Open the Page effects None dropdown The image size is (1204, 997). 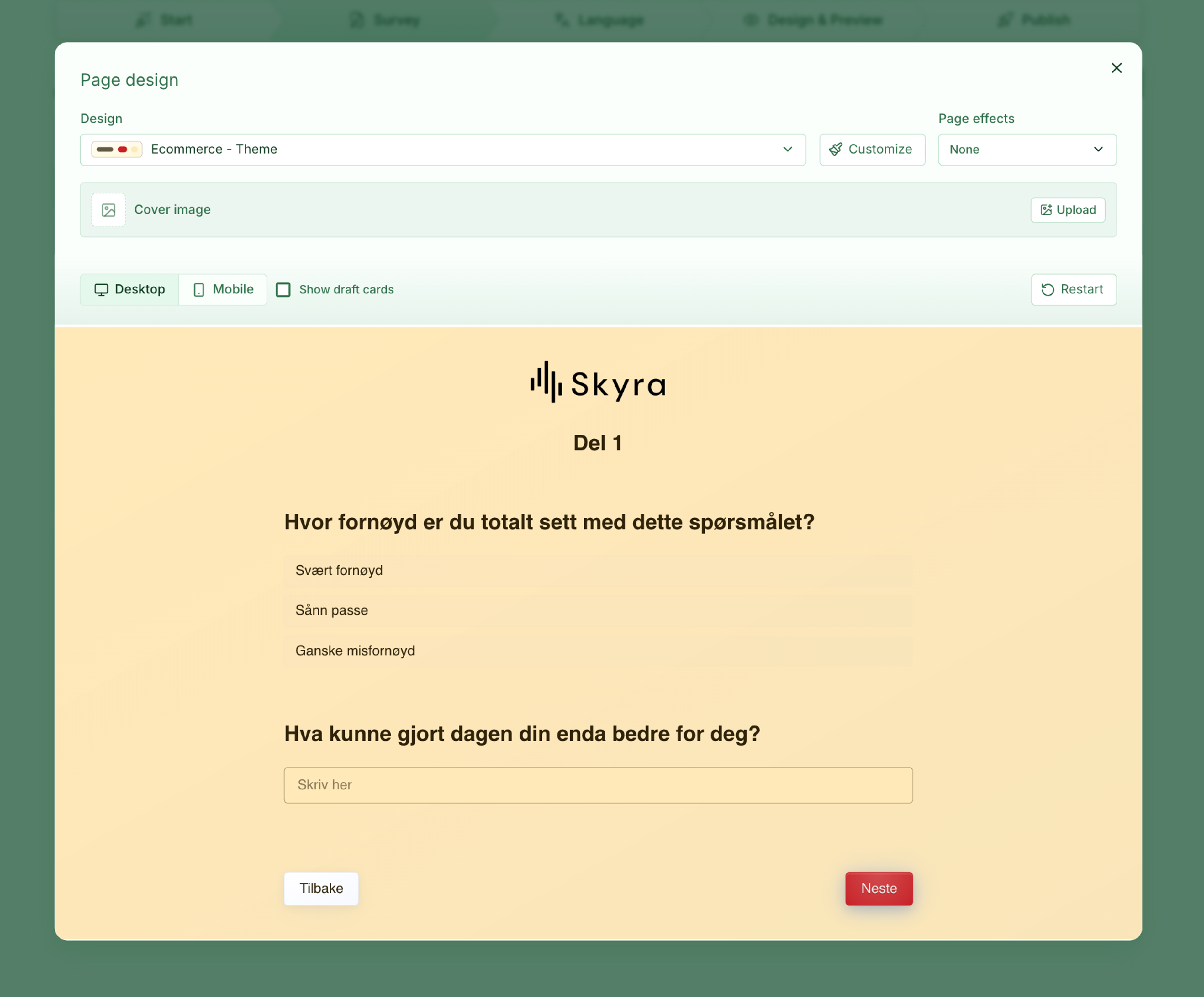tap(1027, 150)
